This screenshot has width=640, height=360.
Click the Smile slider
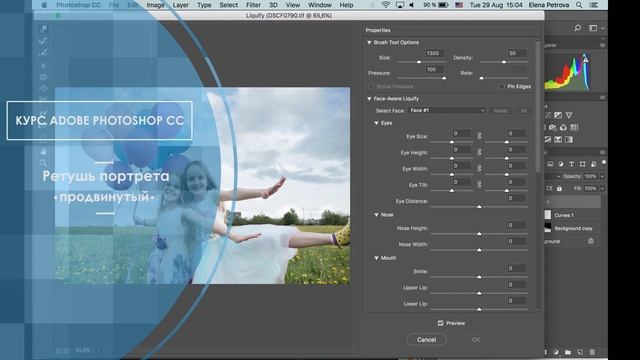pyautogui.click(x=479, y=277)
